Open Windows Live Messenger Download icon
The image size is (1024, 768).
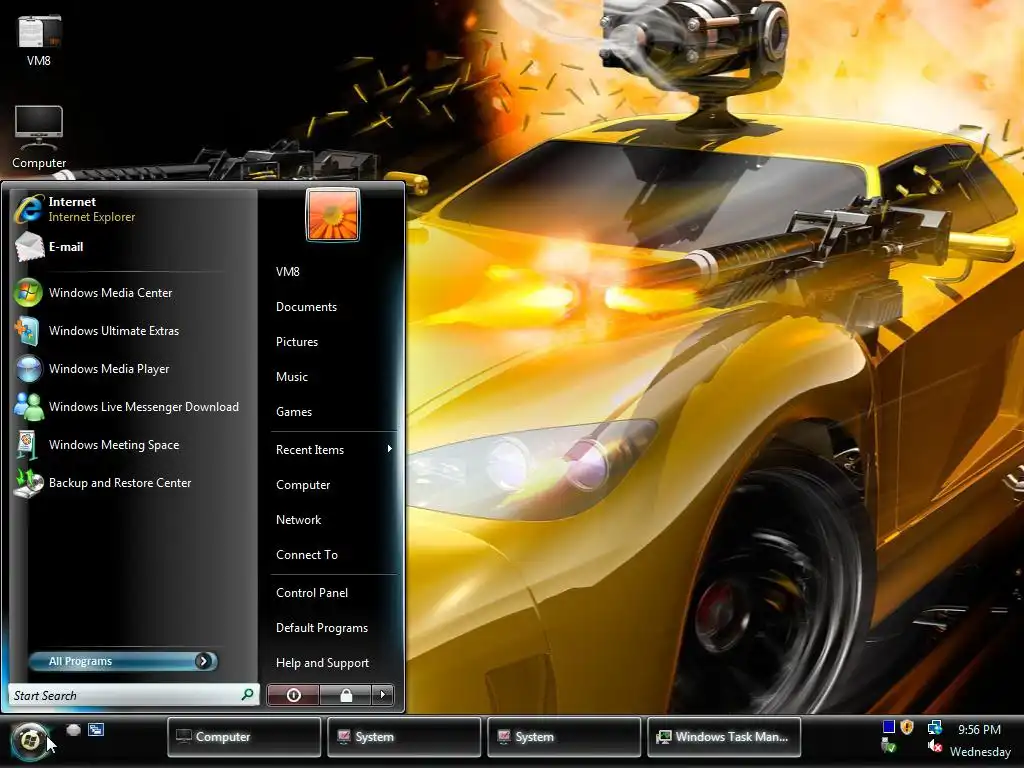point(29,406)
